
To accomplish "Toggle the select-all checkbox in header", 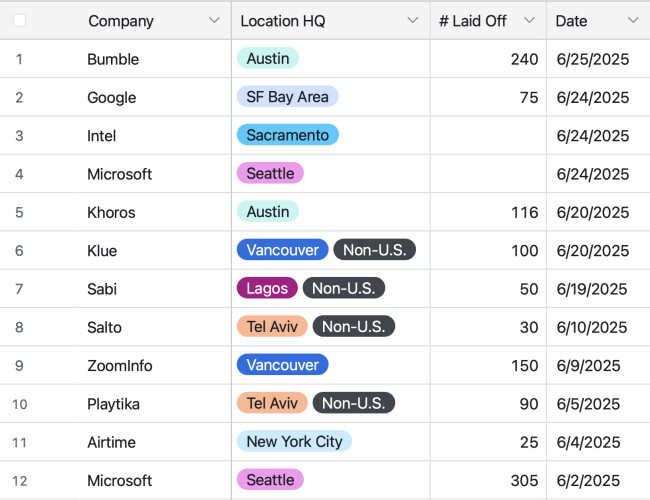I will [x=19, y=20].
